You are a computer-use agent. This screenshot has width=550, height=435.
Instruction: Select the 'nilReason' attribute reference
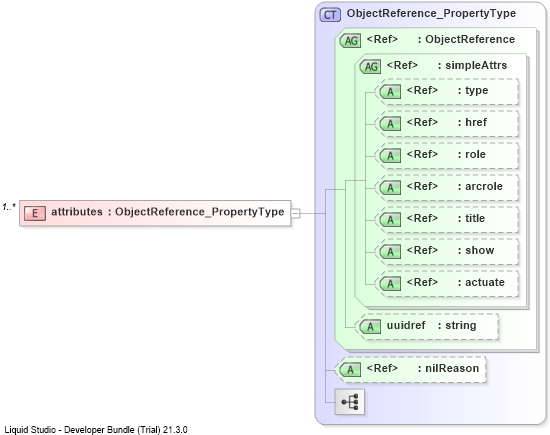(410, 370)
